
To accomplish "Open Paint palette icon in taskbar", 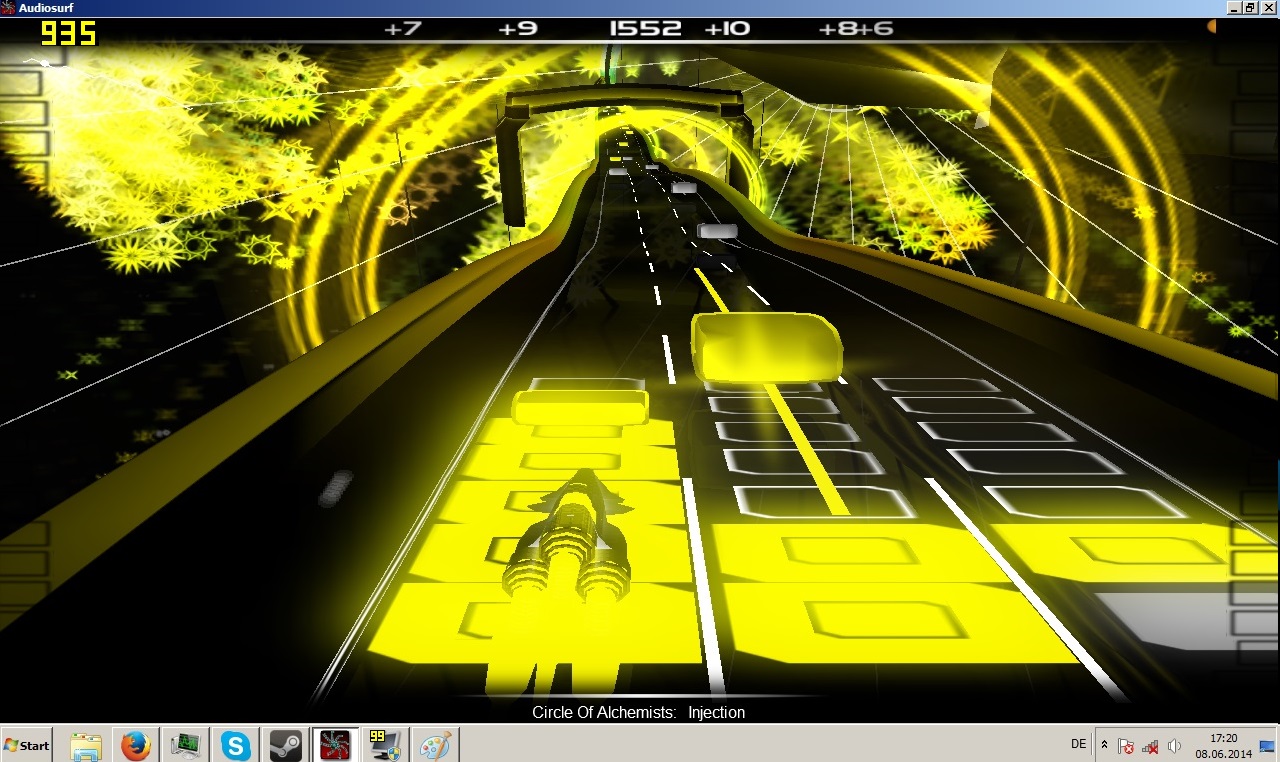I will tap(434, 745).
